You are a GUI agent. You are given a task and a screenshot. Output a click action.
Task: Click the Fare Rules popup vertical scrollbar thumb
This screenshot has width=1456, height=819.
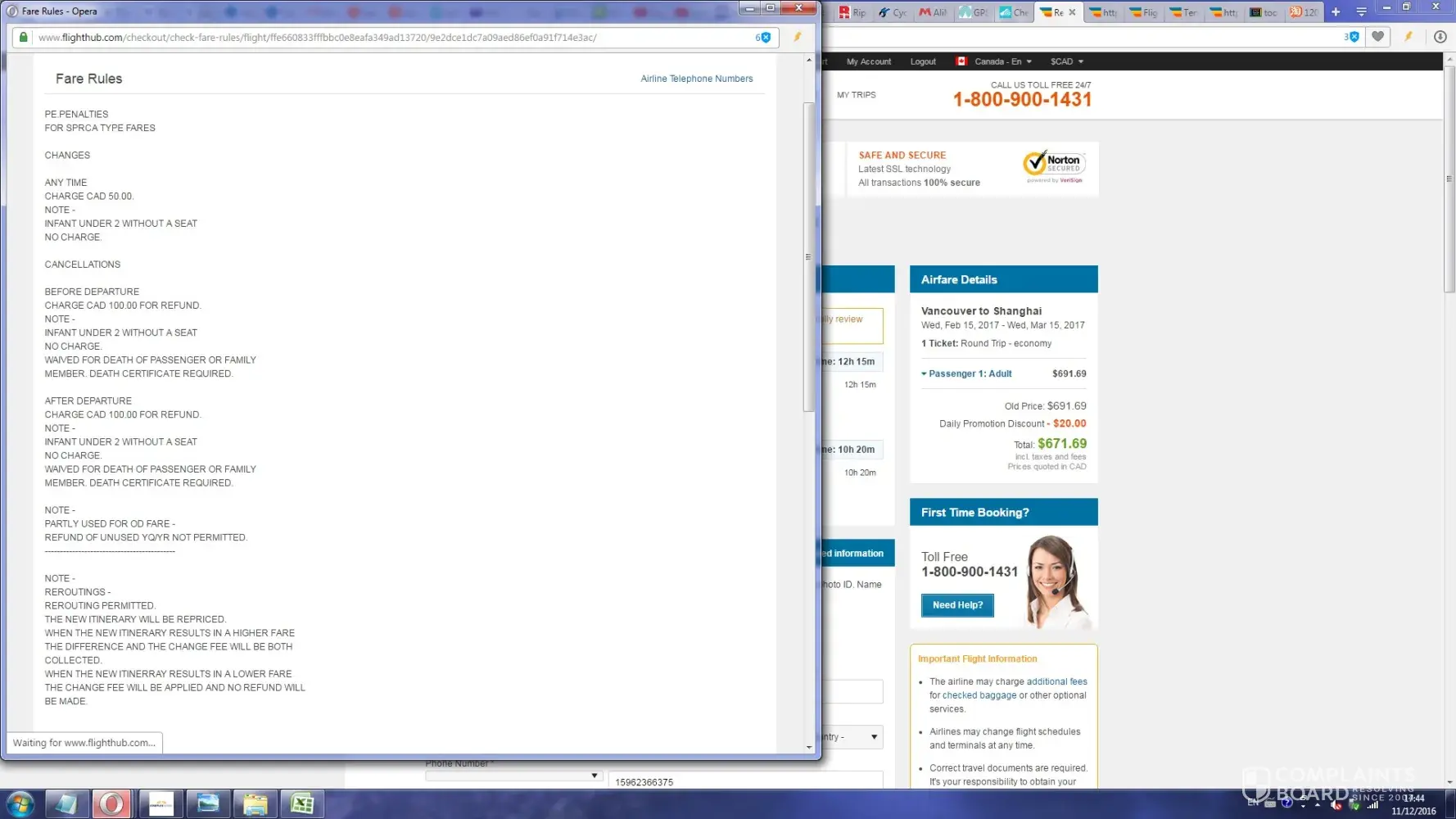[x=808, y=257]
